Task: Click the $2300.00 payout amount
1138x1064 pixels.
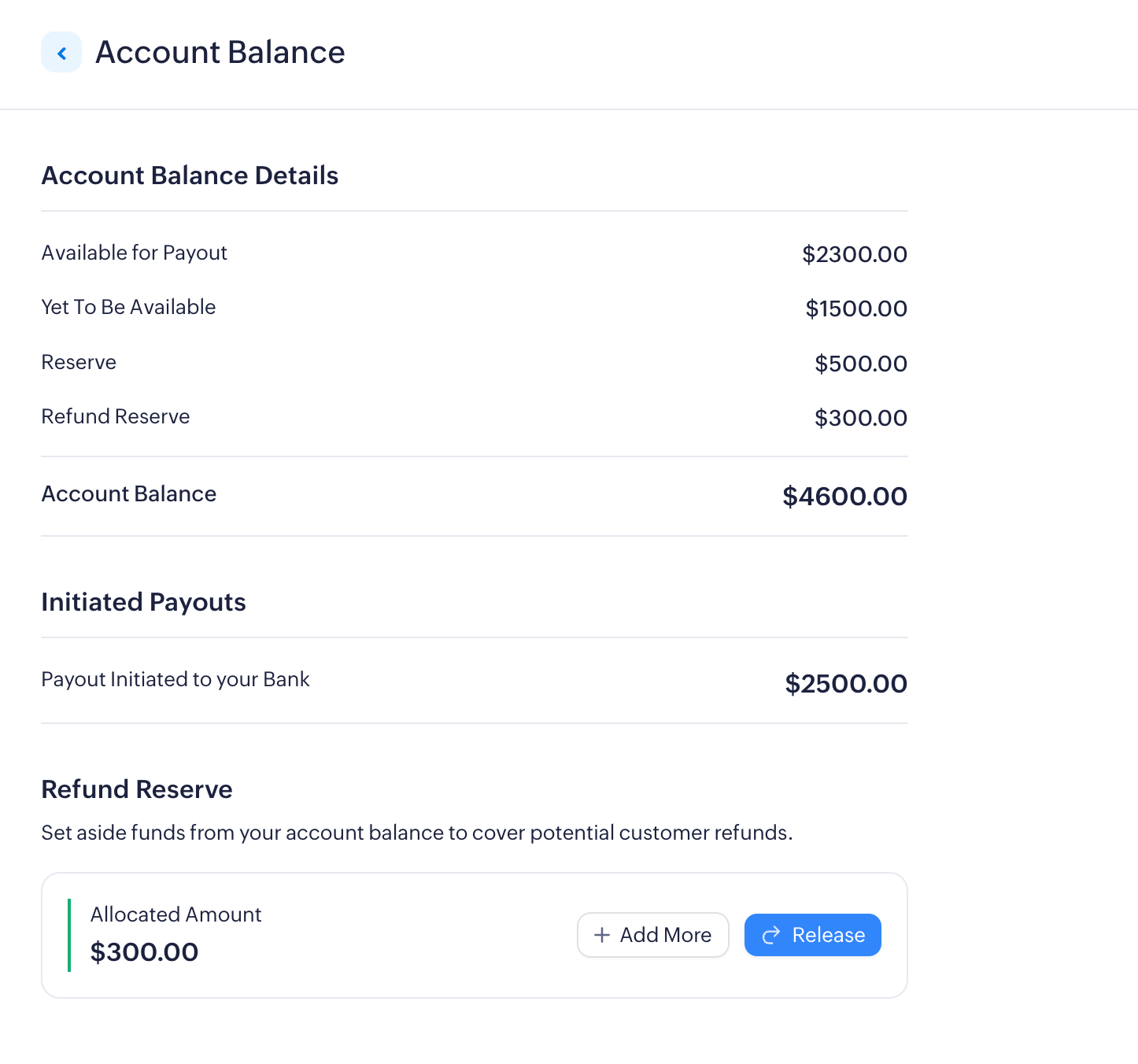Action: tap(854, 254)
